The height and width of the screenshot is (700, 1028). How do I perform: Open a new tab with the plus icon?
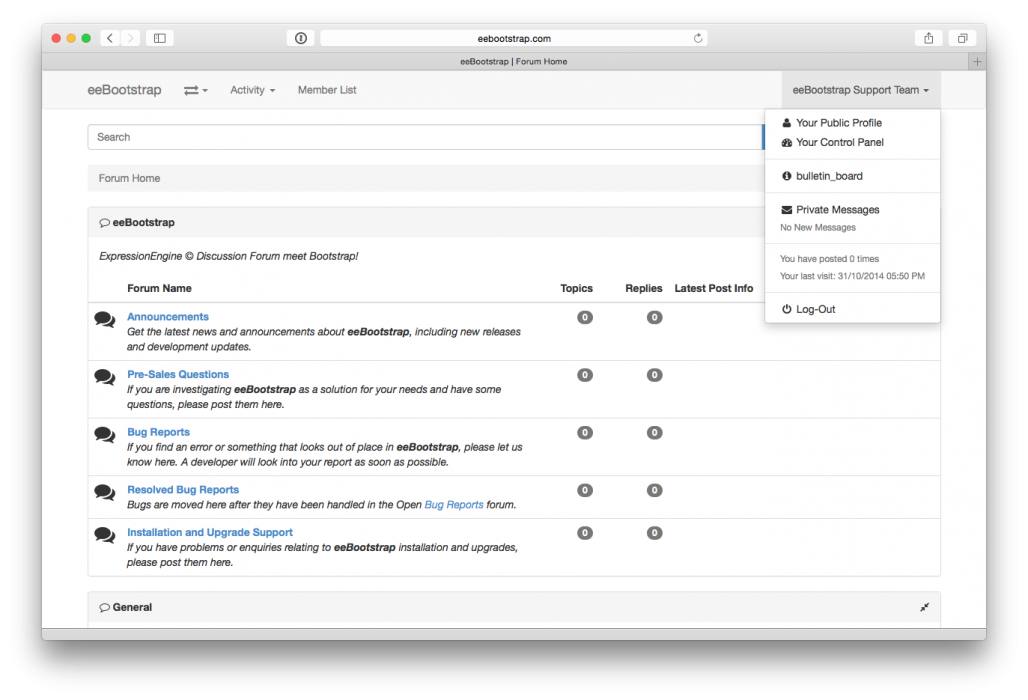(977, 62)
